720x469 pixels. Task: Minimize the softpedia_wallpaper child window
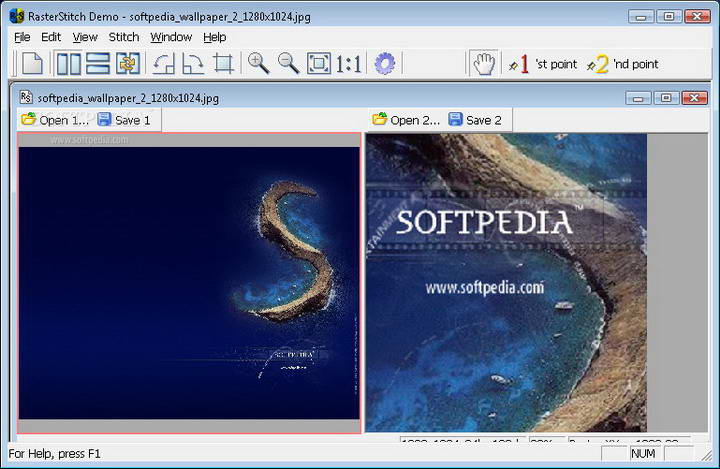(638, 98)
